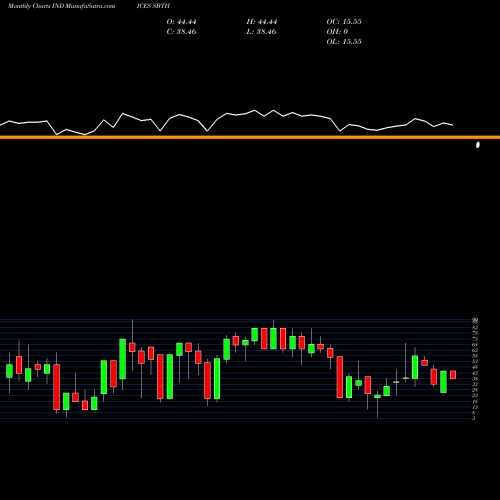Select the open value 'O: 44.44'
The width and height of the screenshot is (500, 500).
tap(181, 22)
